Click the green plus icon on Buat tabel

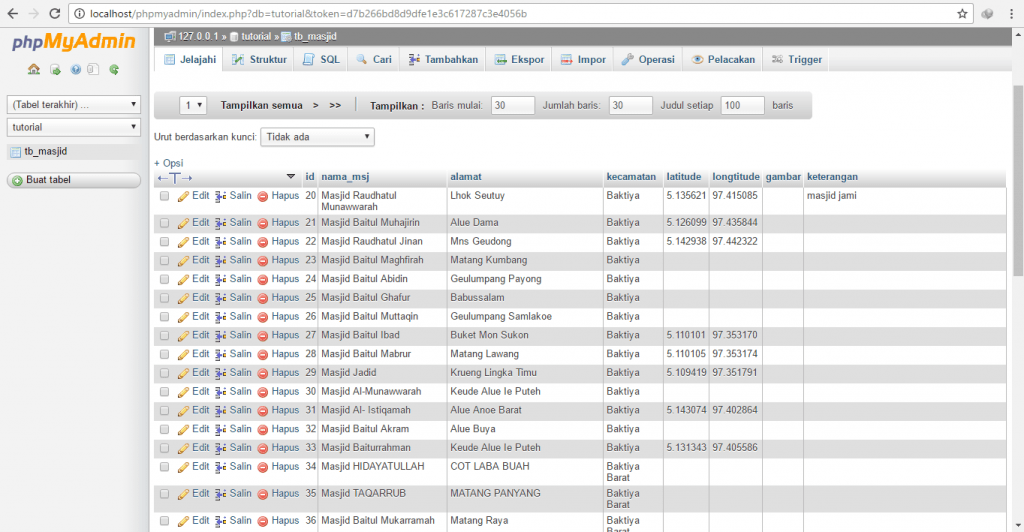(18, 181)
